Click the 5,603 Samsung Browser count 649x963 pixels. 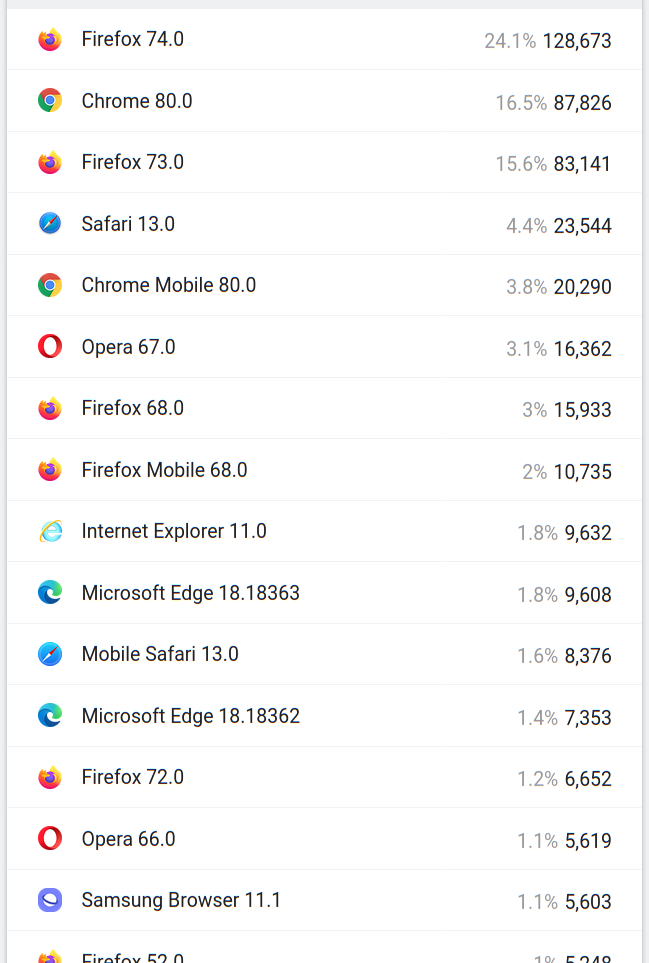point(587,902)
